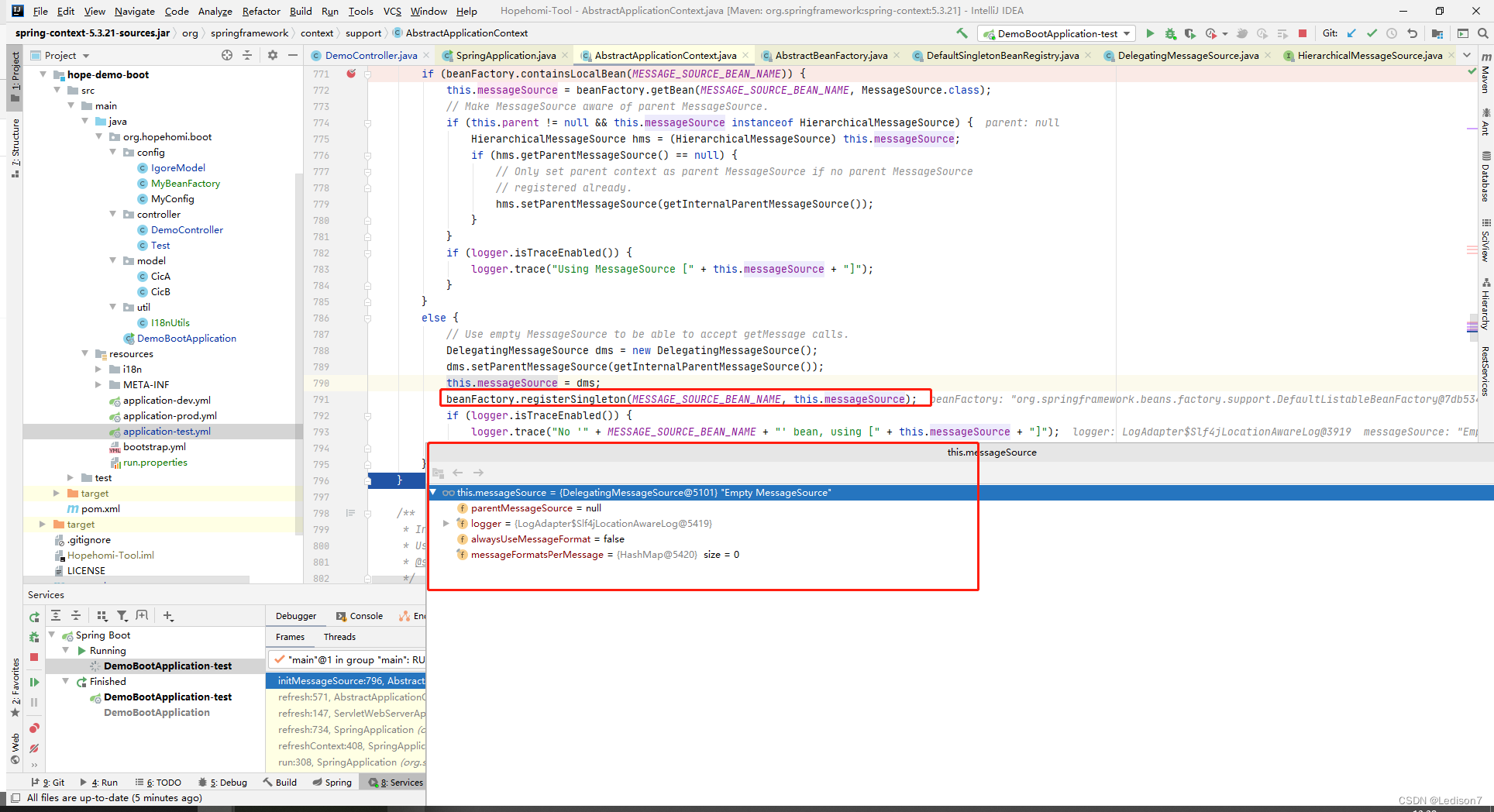
Task: Open the VCS menu
Action: 392,11
